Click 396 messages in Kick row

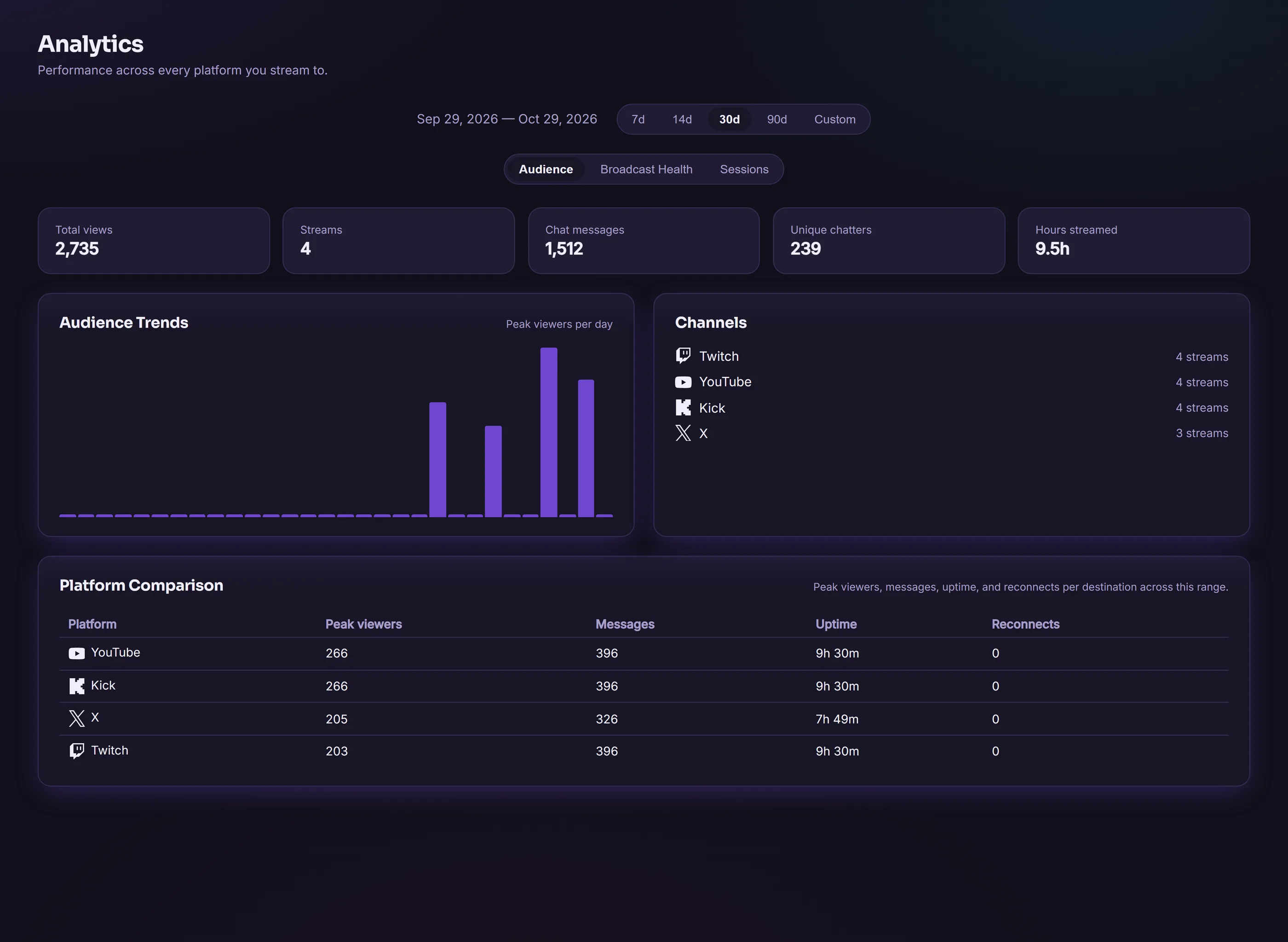(x=606, y=687)
